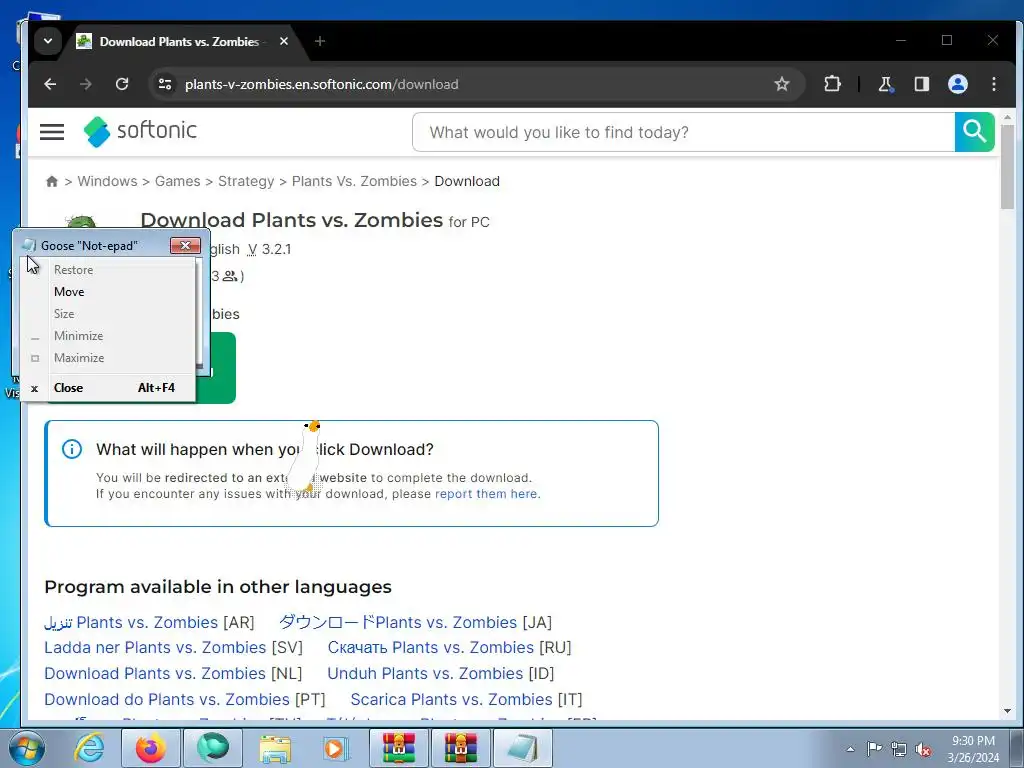Image resolution: width=1024 pixels, height=768 pixels.
Task: Launch Firefox from the taskbar
Action: [151, 748]
